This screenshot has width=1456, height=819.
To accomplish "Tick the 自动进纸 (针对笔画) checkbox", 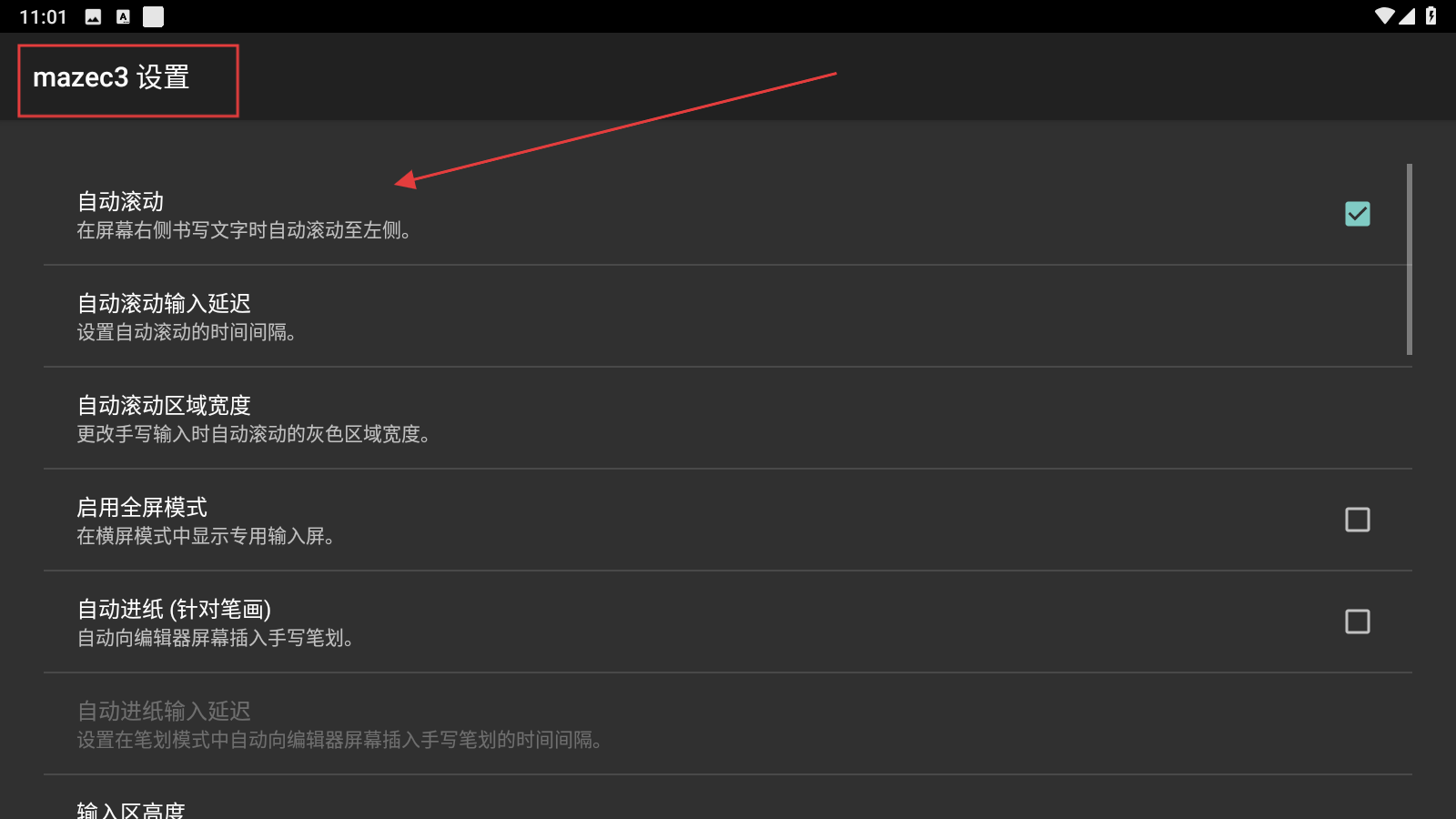I will [1357, 622].
